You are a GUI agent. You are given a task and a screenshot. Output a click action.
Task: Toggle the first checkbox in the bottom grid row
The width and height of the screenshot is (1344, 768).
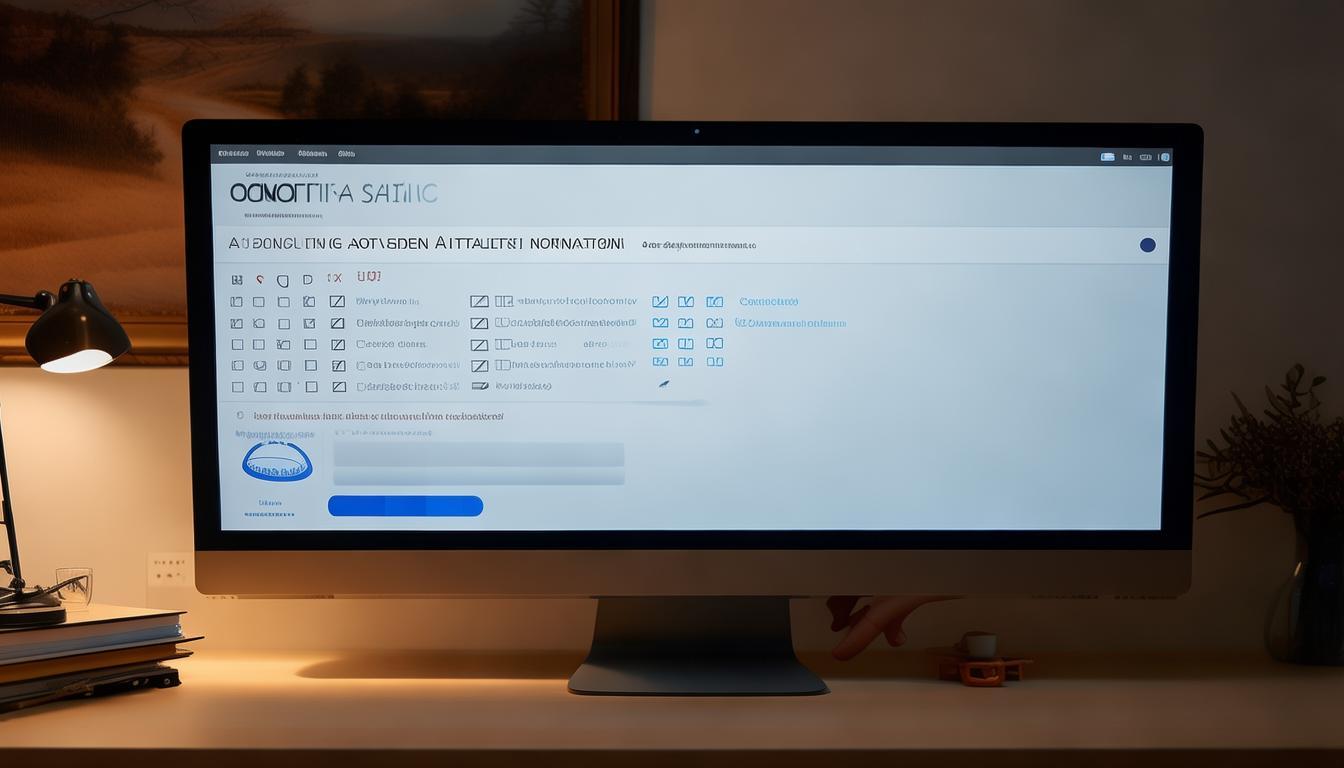[237, 386]
